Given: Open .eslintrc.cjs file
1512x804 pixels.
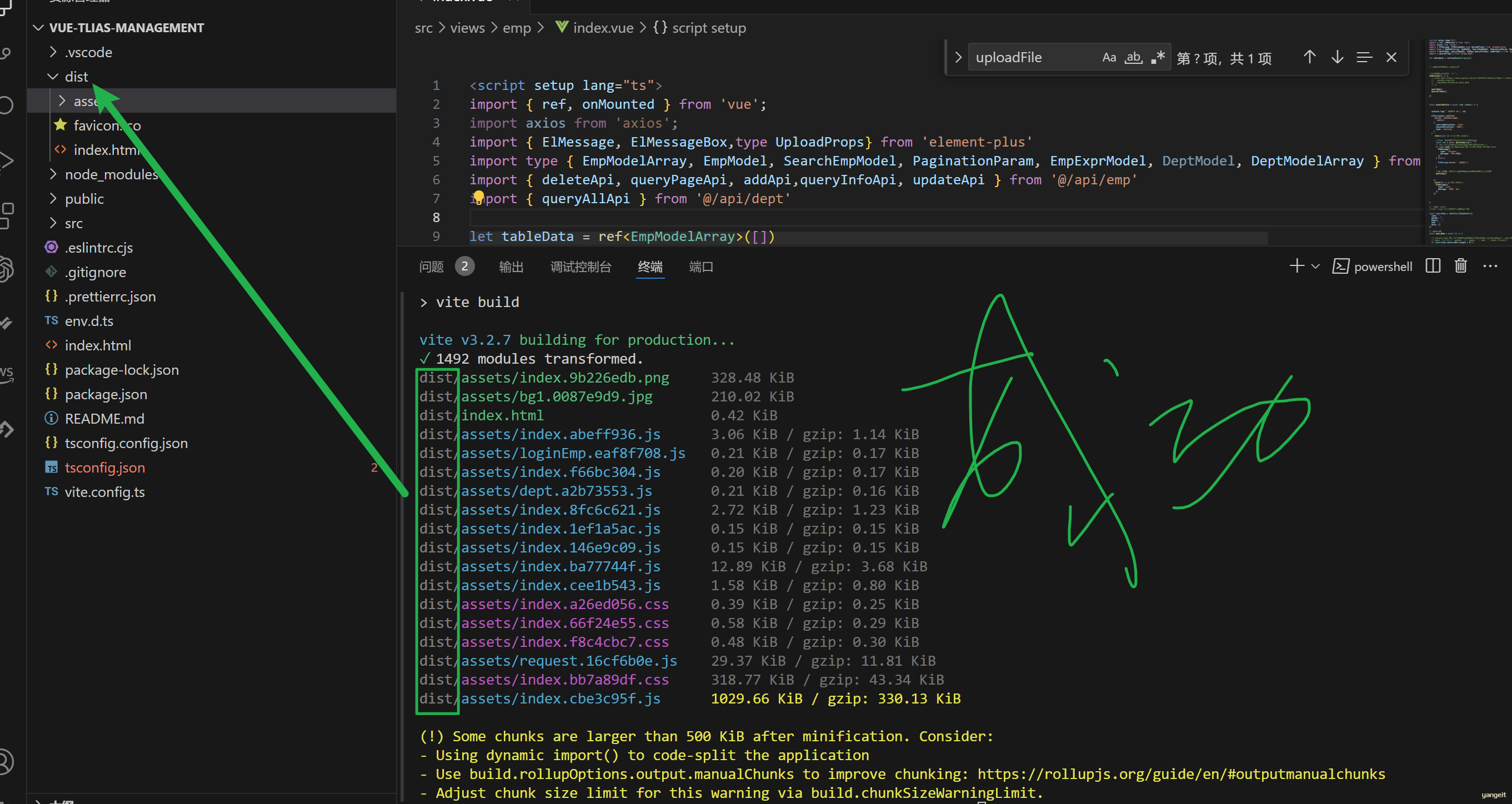Looking at the screenshot, I should (99, 248).
